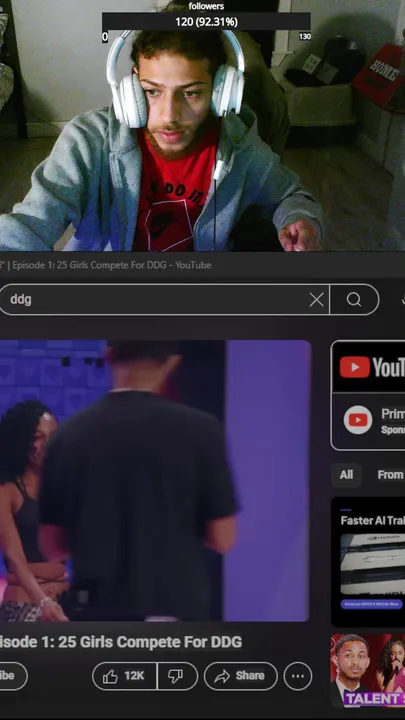Like the video with thumbs up icon
Viewport: 405px width, 720px height.
click(x=124, y=676)
